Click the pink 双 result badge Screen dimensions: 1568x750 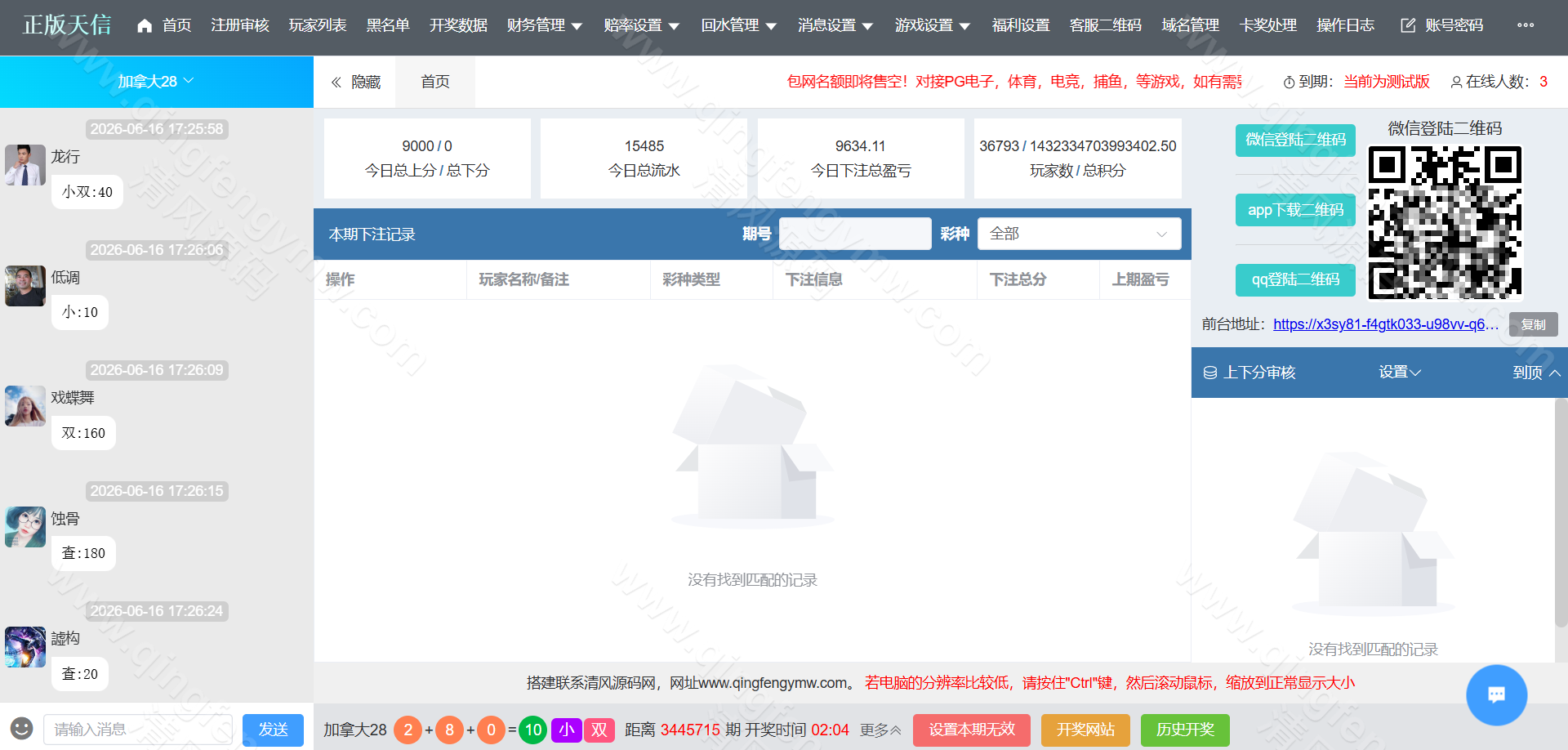599,730
